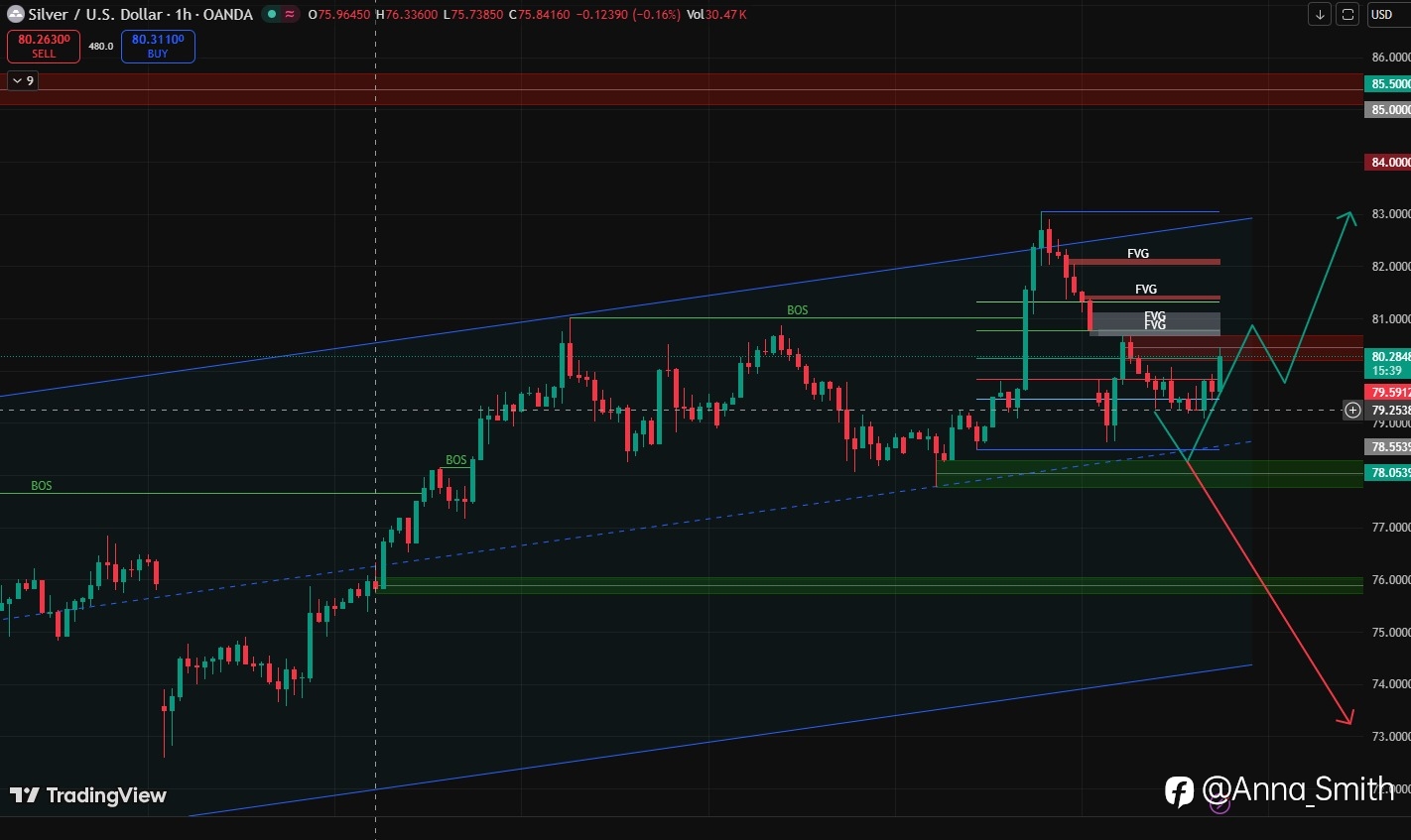Click the 74.0000 price scale value
The width and height of the screenshot is (1411, 840).
[x=1390, y=684]
